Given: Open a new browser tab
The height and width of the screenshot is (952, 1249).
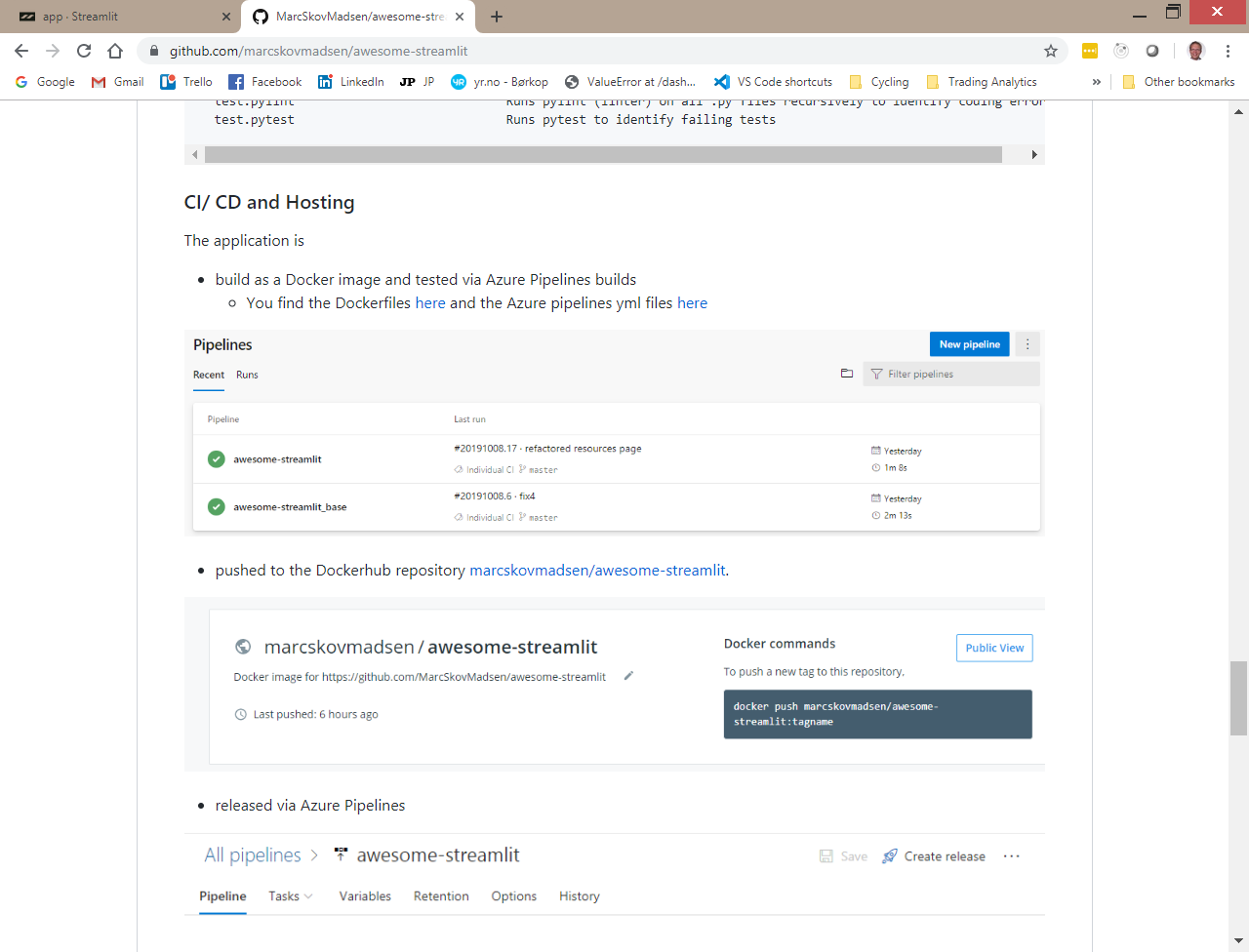Looking at the screenshot, I should (x=497, y=17).
